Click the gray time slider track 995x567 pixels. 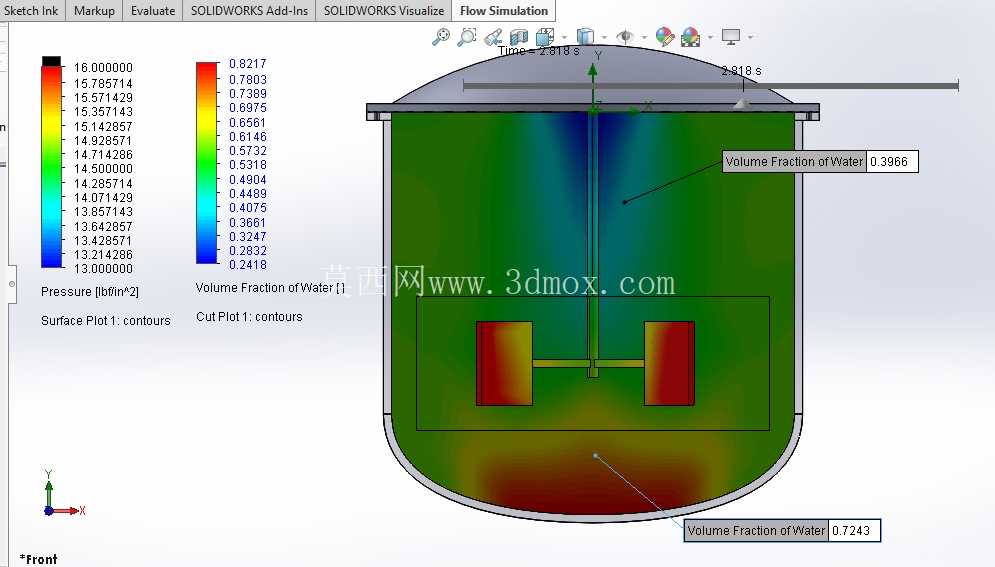coord(710,86)
